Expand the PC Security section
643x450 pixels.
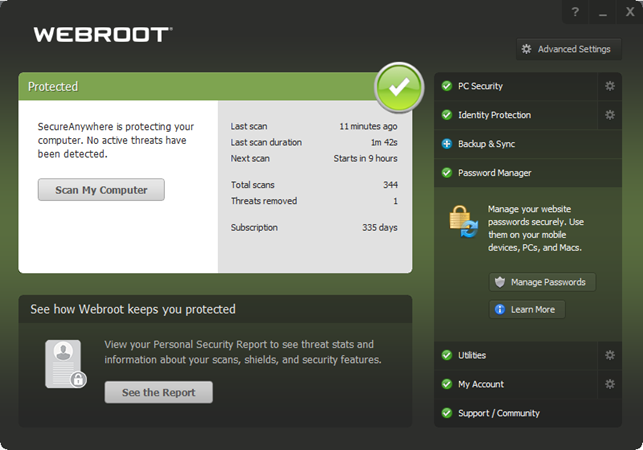(516, 86)
